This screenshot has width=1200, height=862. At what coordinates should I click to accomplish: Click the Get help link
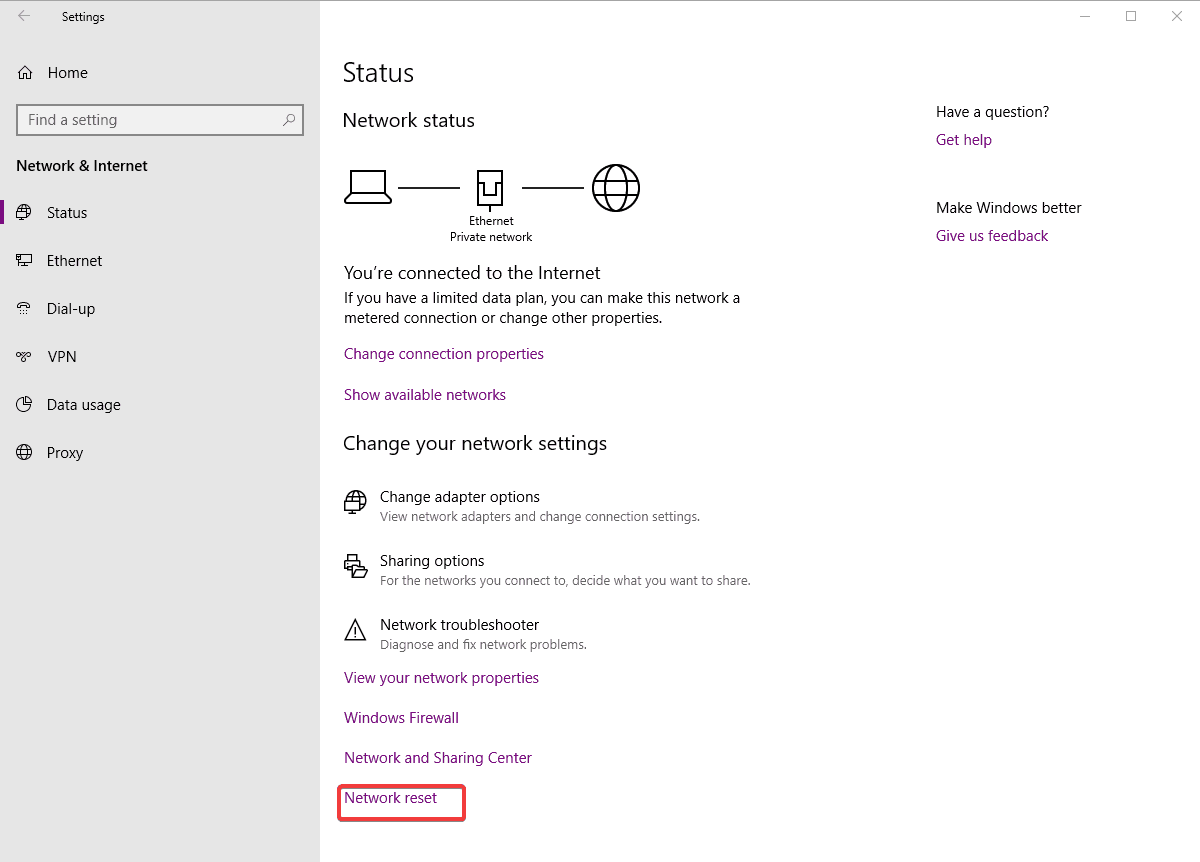click(x=964, y=140)
